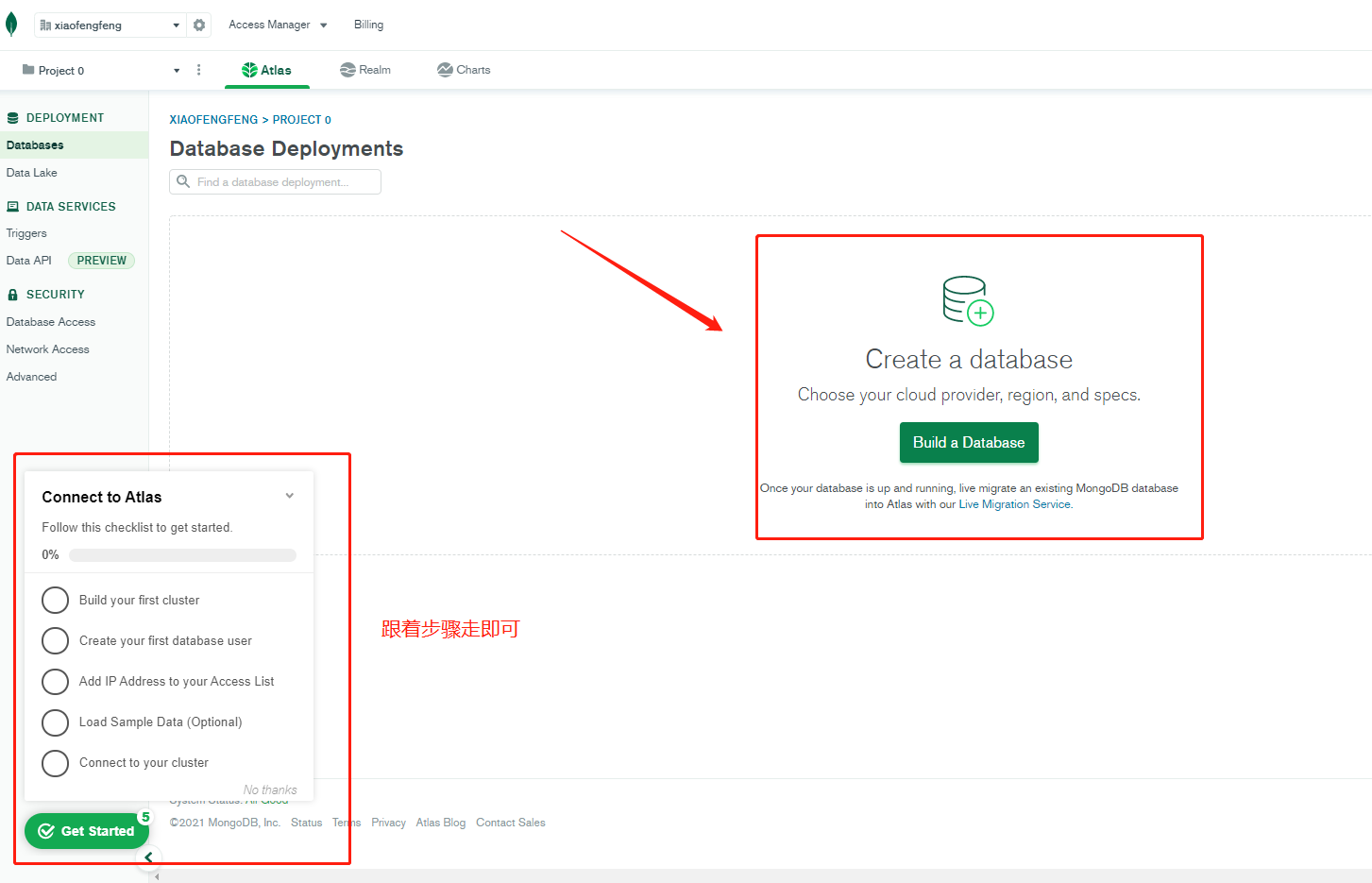Click Create your first database user text
The width and height of the screenshot is (1372, 883).
click(x=165, y=640)
